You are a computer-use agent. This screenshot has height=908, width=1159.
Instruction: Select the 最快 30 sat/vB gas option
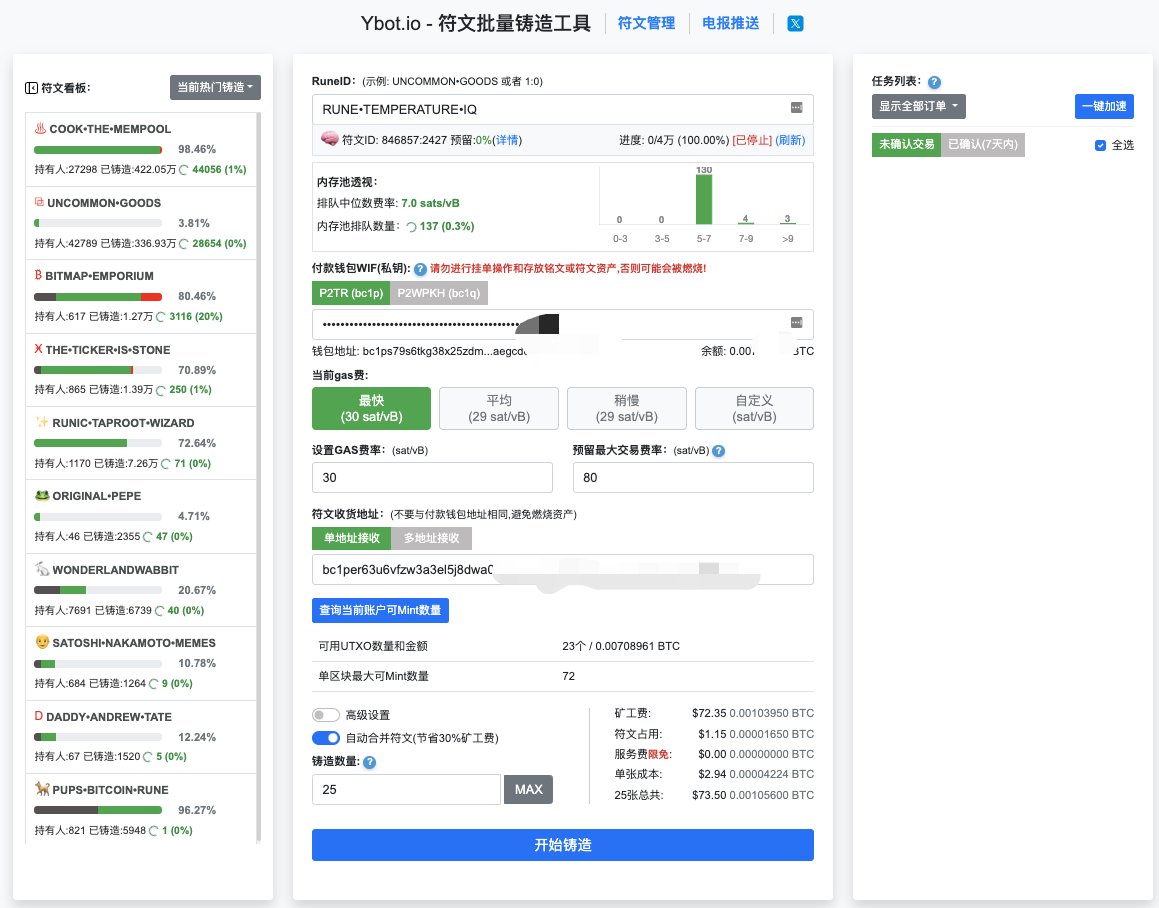pyautogui.click(x=371, y=408)
